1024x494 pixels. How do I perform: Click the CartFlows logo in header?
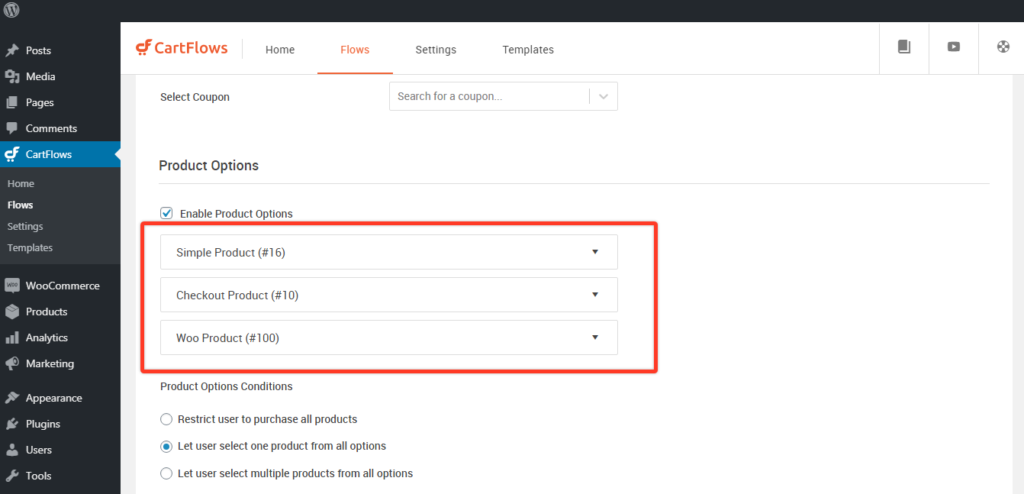182,48
